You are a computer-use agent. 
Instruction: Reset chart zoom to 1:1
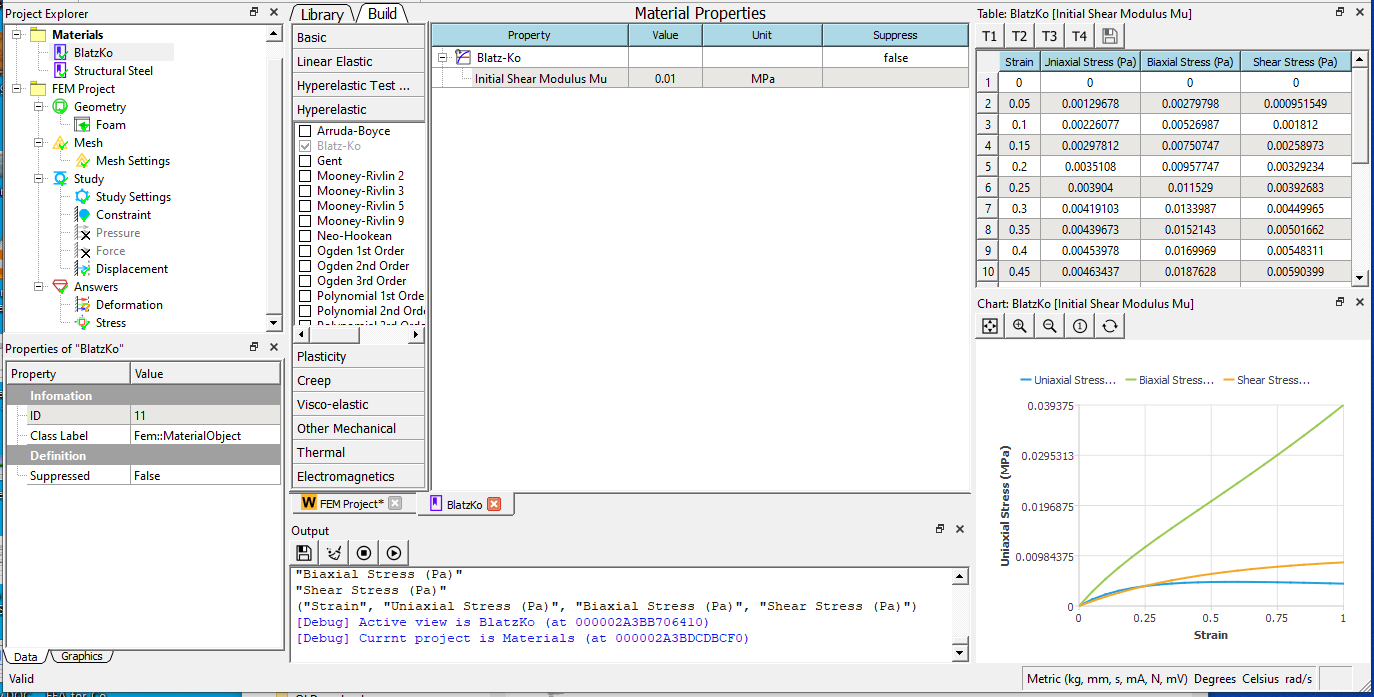(1080, 326)
